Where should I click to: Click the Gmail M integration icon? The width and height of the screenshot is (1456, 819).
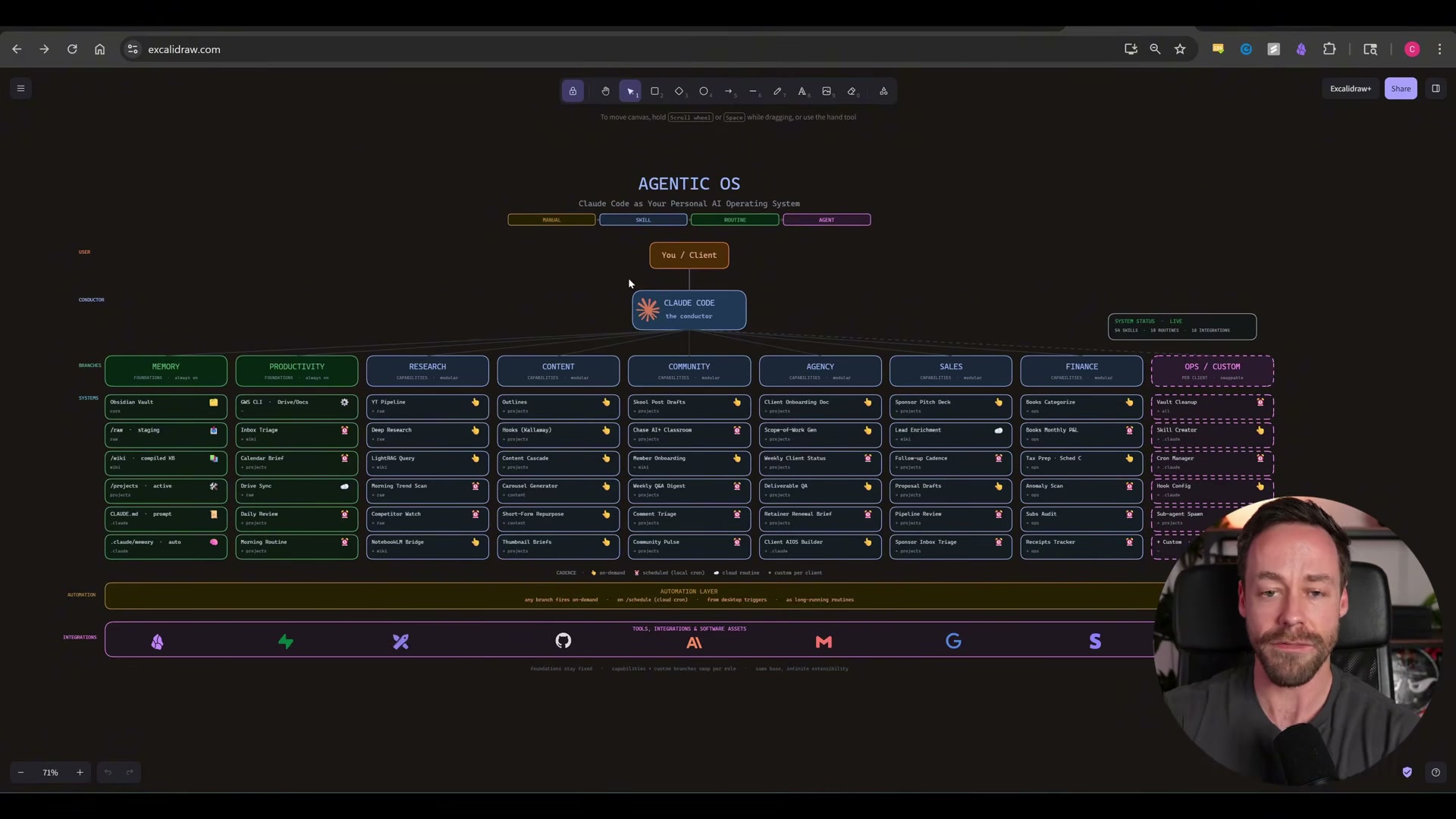[x=824, y=642]
